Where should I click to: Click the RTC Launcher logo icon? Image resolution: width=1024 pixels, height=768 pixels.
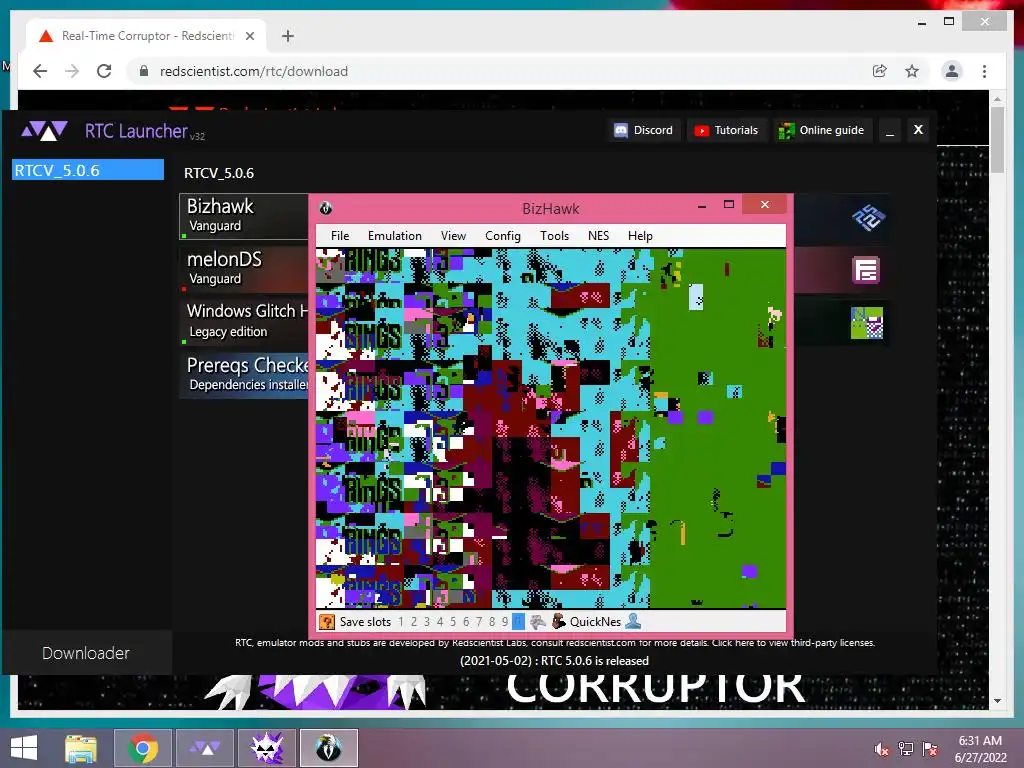click(x=44, y=131)
